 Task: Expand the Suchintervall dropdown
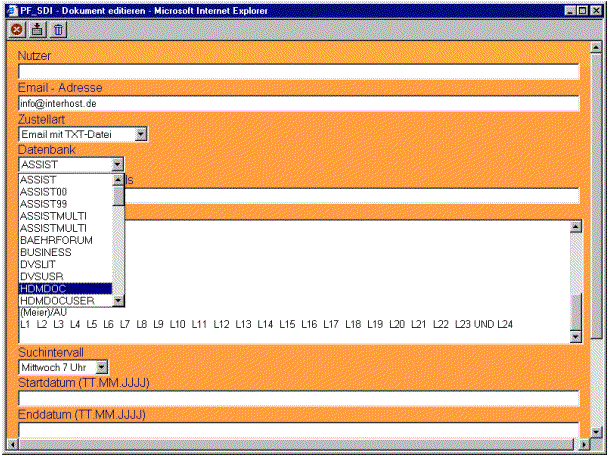(x=101, y=368)
